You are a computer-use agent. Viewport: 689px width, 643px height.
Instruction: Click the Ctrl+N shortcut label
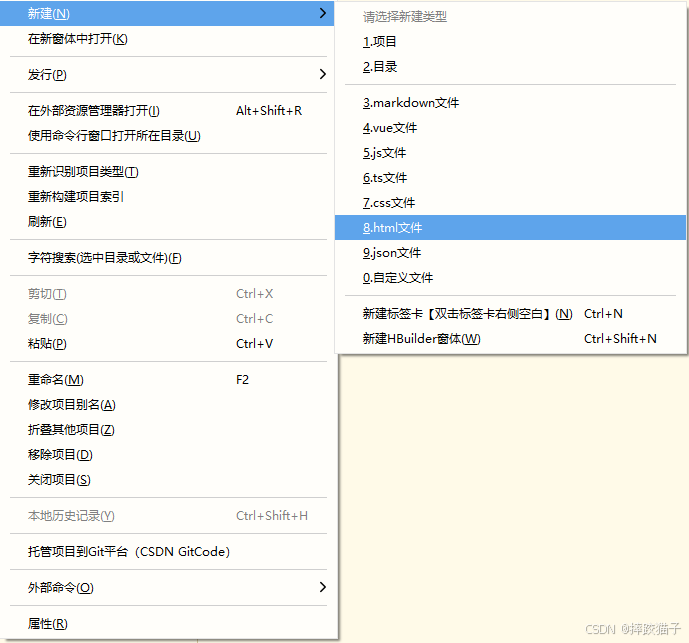603,314
